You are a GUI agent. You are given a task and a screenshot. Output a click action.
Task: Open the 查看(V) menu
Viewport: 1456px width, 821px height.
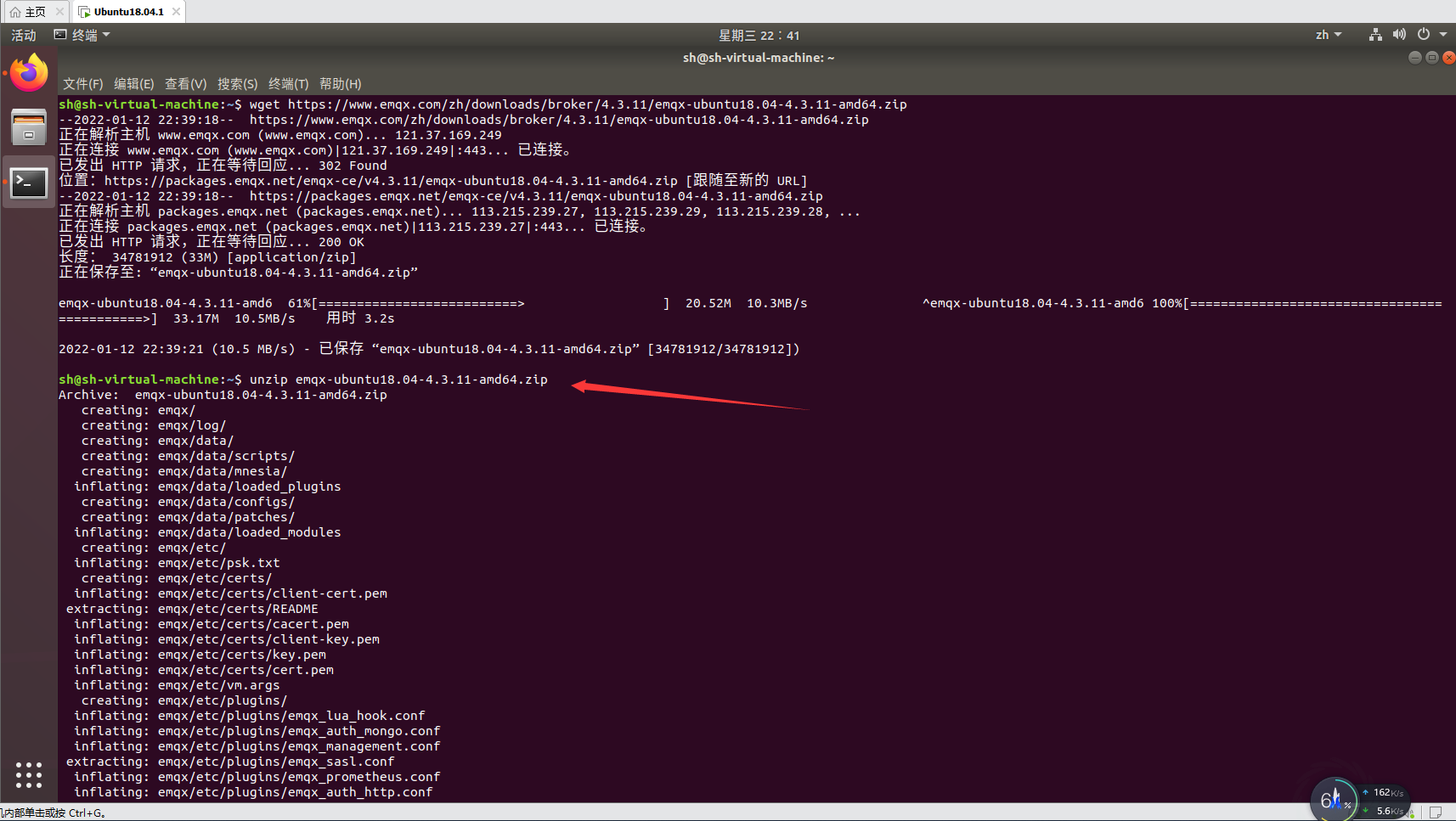185,84
